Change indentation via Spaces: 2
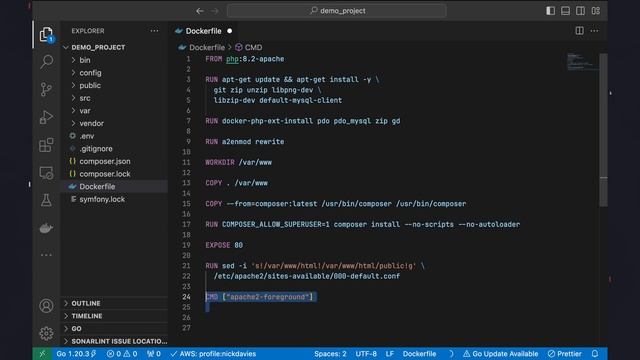Image resolution: width=640 pixels, height=360 pixels. click(x=330, y=354)
